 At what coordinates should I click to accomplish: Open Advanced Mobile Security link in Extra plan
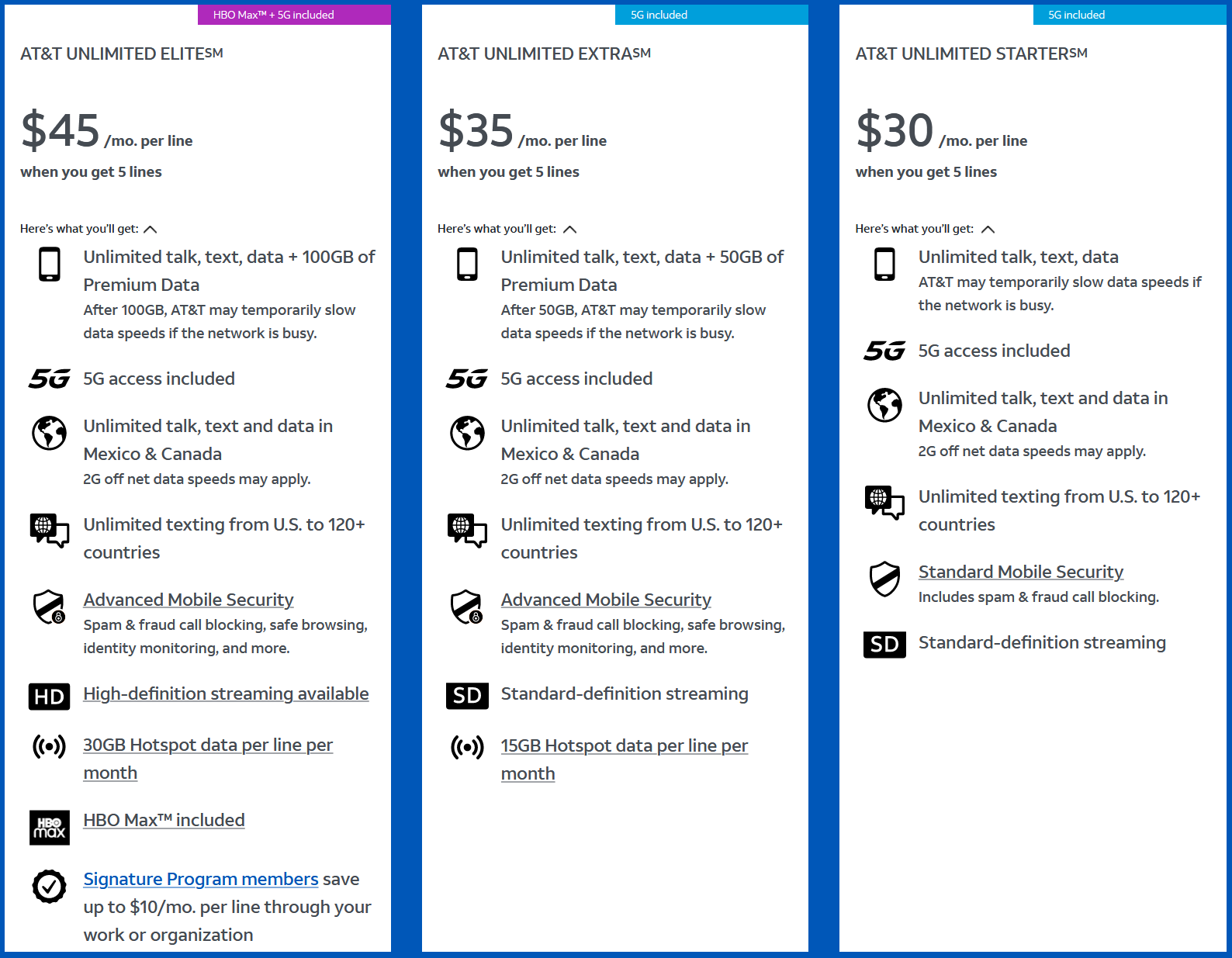click(606, 600)
